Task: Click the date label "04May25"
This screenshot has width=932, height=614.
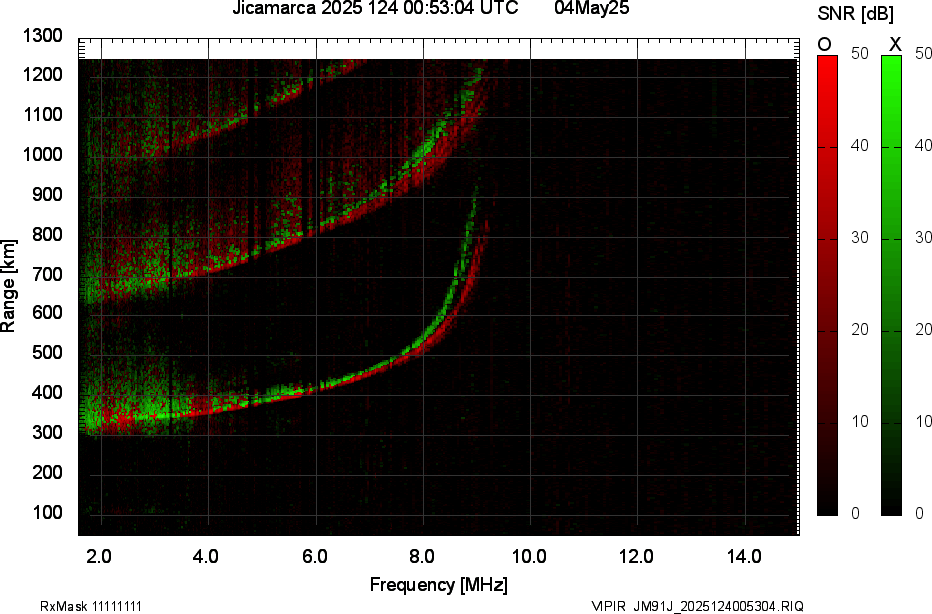Action: click(592, 8)
